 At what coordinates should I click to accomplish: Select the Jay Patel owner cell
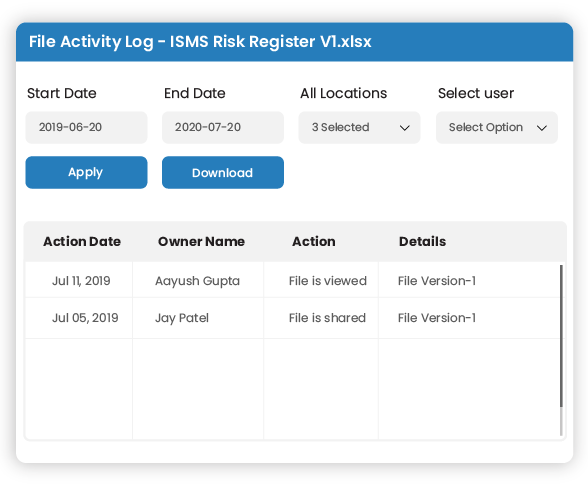tap(198, 318)
